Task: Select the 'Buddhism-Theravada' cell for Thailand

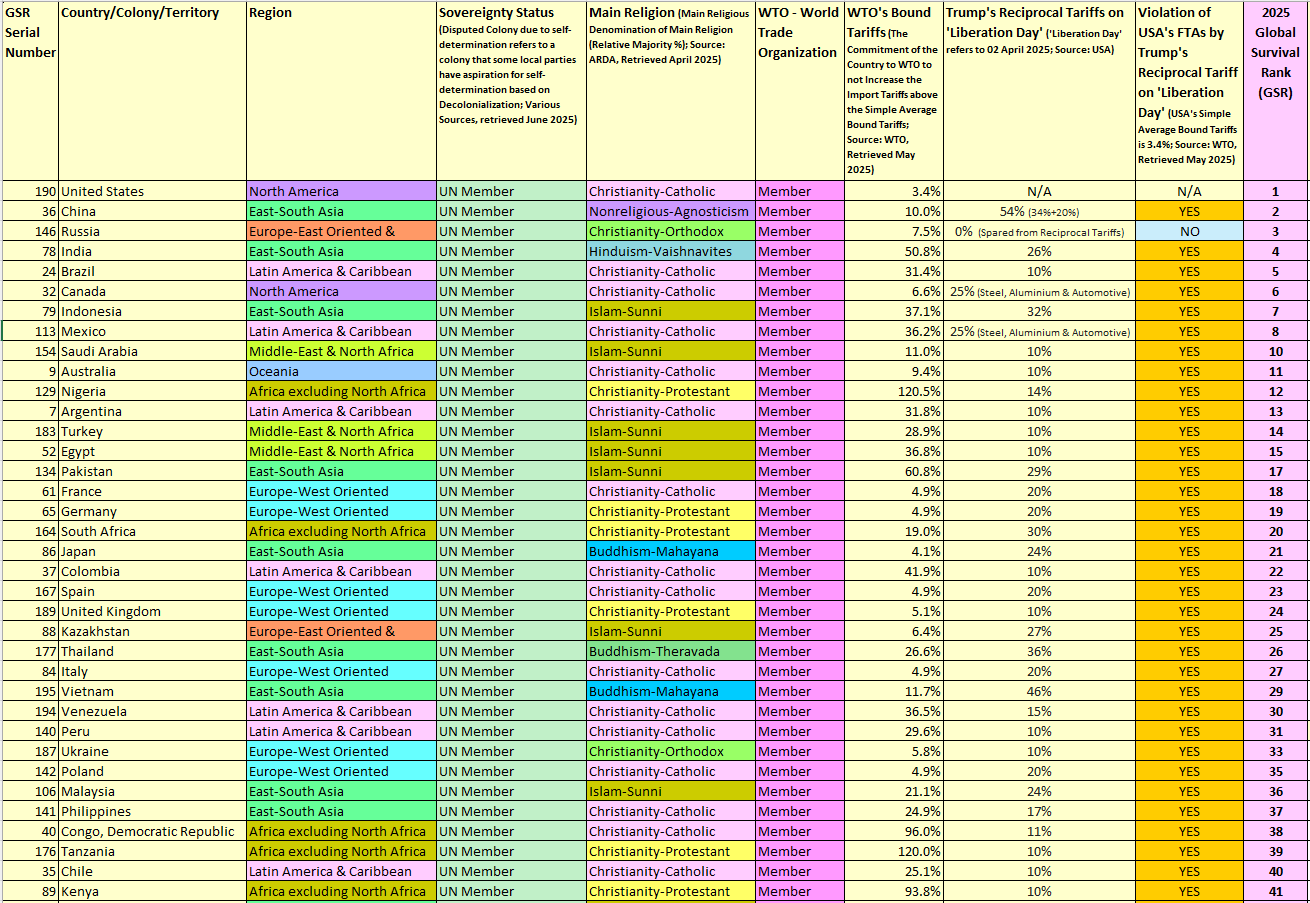Action: (x=670, y=651)
